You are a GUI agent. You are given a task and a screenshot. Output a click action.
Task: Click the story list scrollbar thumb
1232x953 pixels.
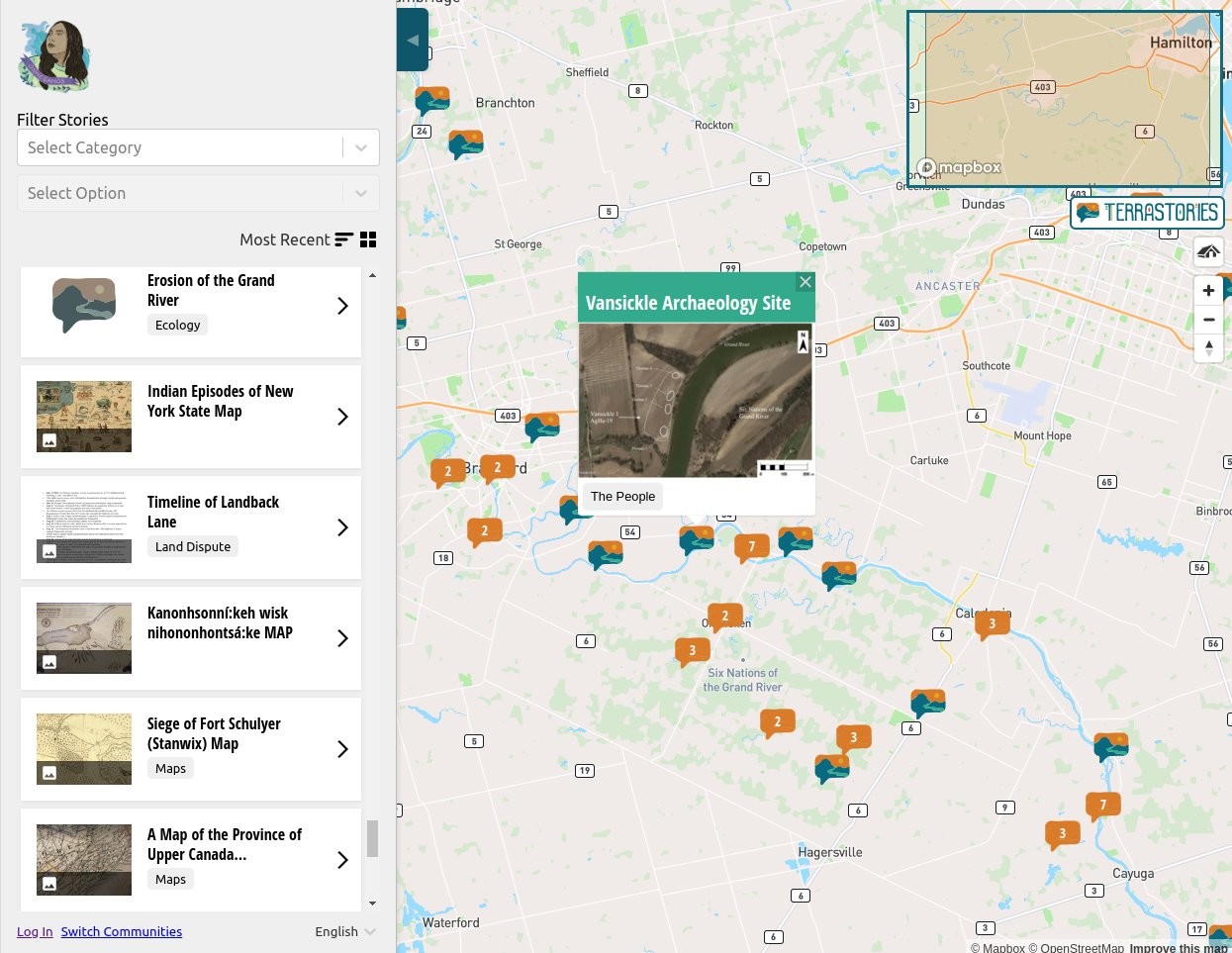(372, 838)
